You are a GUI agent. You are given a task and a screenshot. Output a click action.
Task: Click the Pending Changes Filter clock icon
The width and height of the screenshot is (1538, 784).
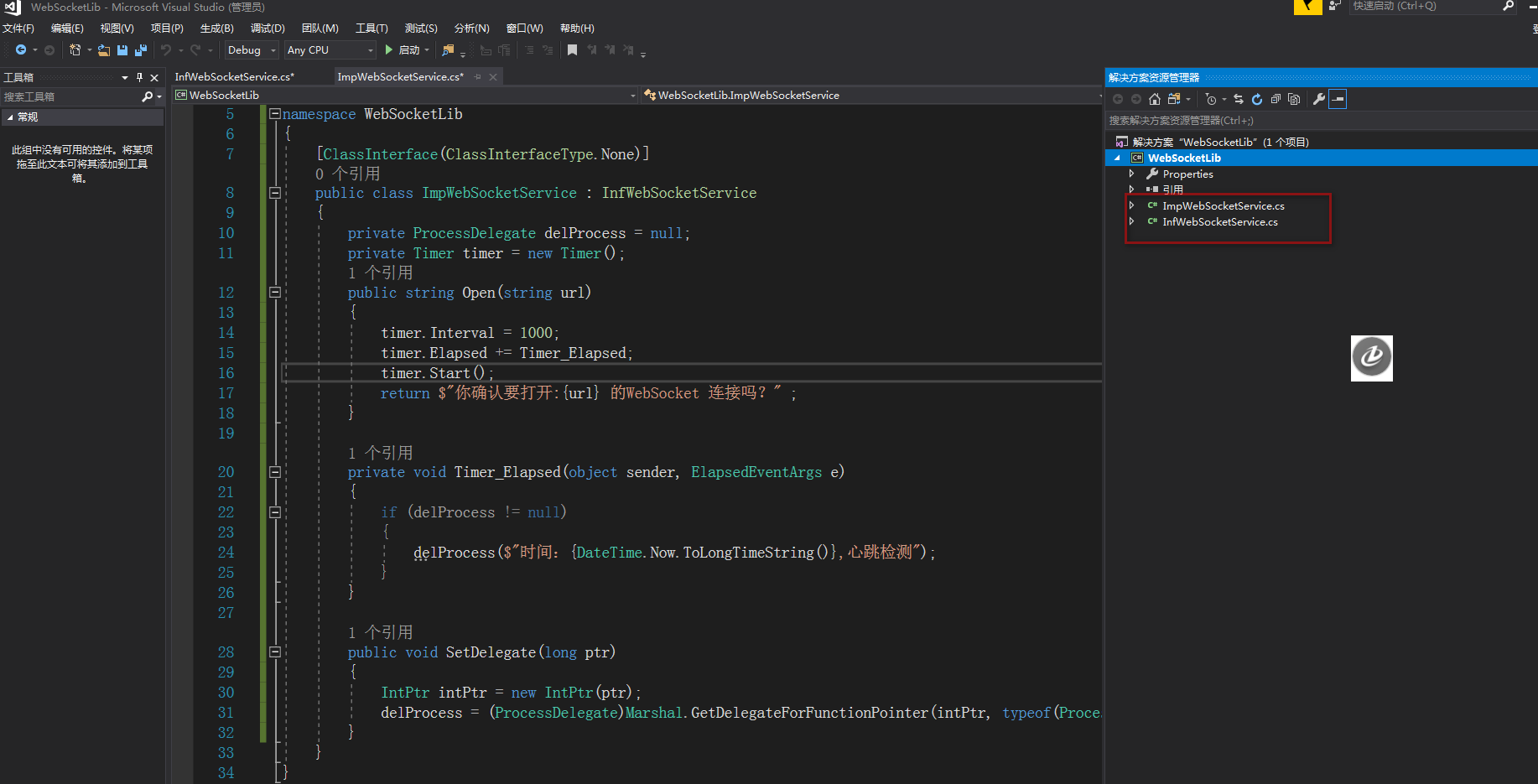tap(1211, 99)
